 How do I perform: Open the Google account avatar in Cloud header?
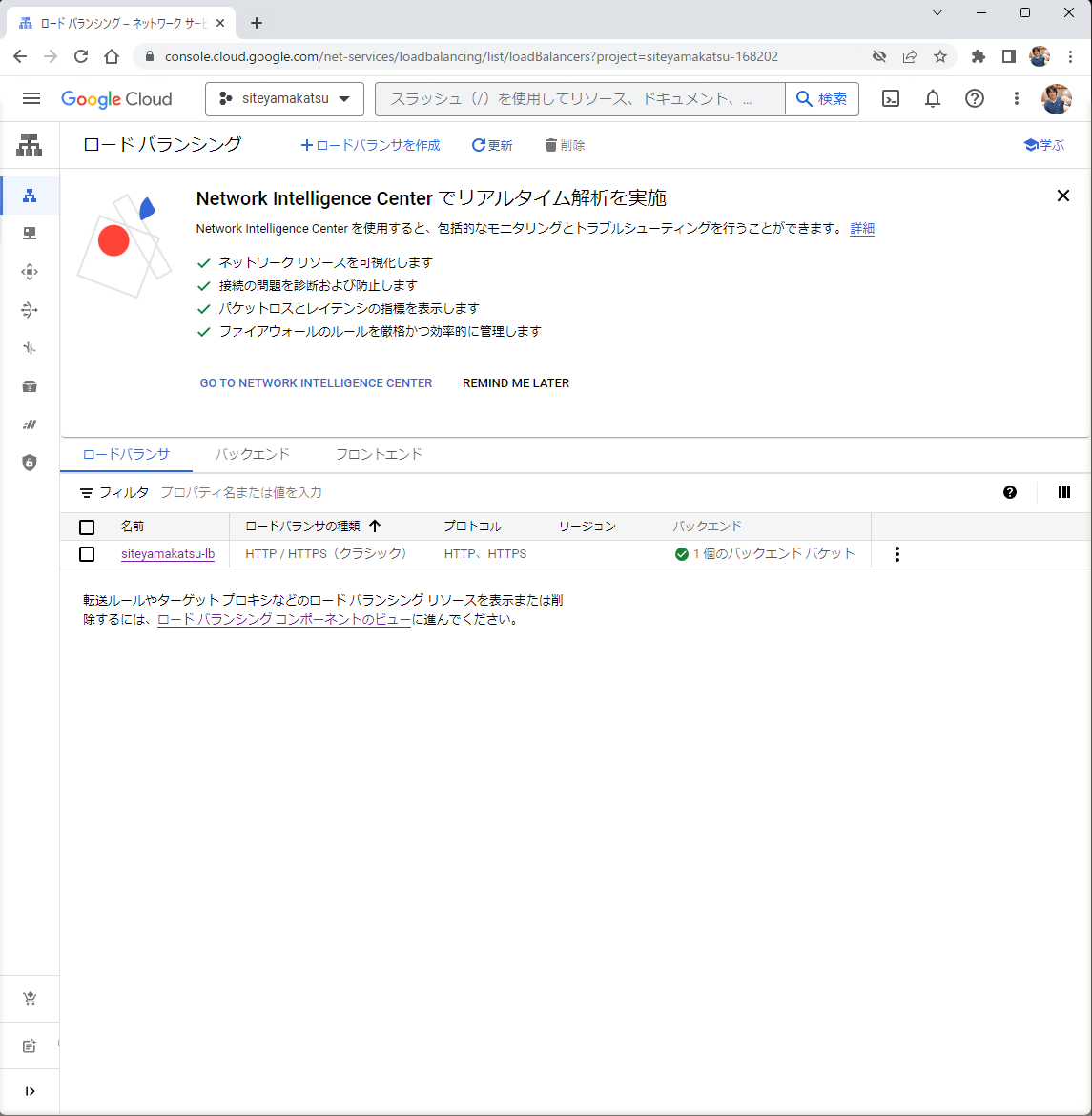[x=1057, y=98]
